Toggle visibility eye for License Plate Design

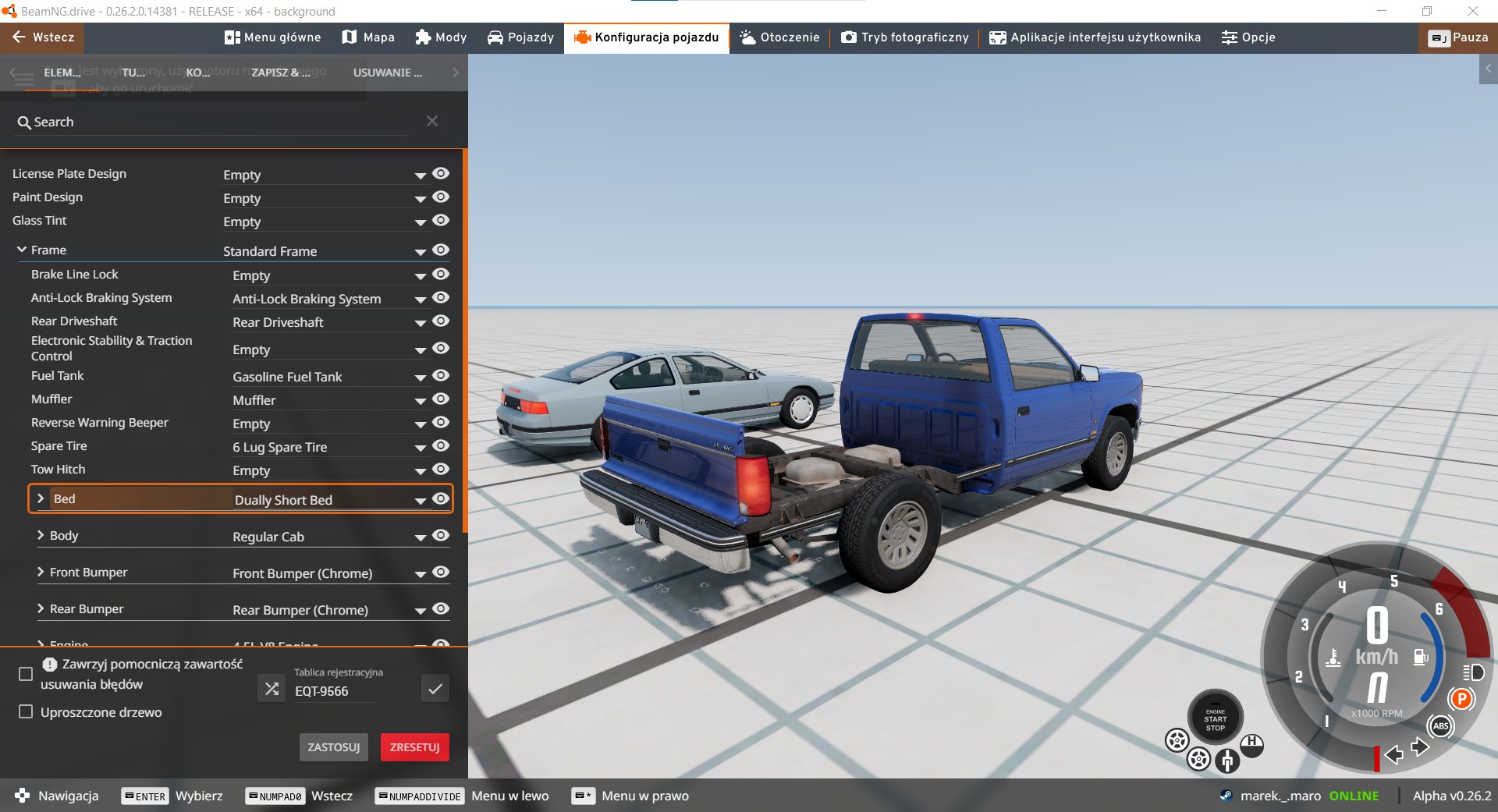point(441,173)
